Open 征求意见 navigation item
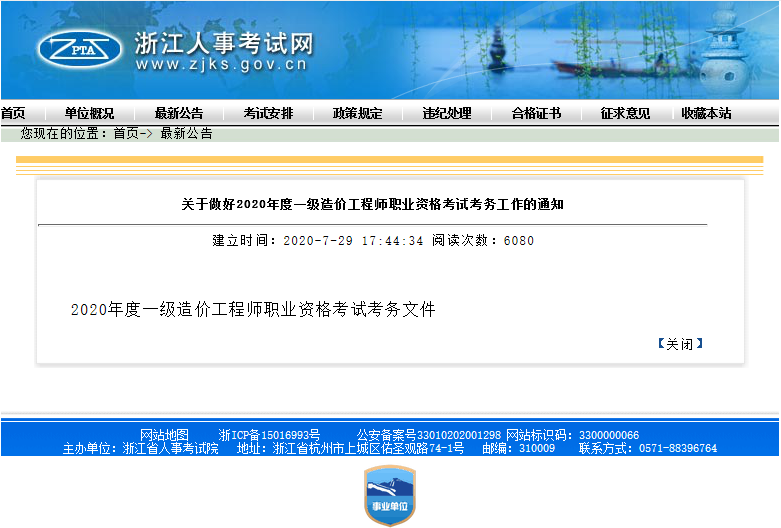The width and height of the screenshot is (781, 528). pos(626,114)
